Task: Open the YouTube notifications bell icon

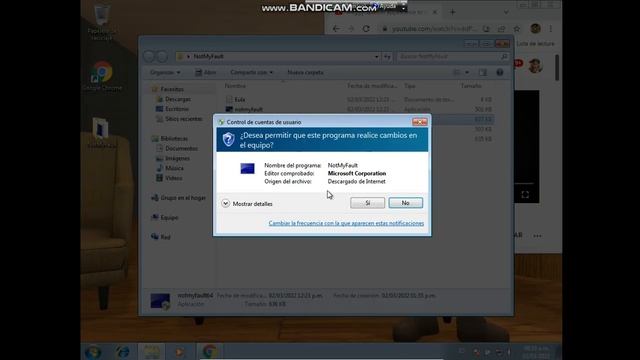Action: tap(518, 63)
